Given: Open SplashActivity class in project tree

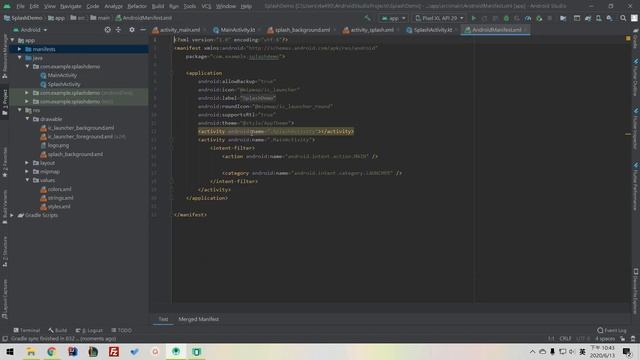Looking at the screenshot, I should 64,84.
